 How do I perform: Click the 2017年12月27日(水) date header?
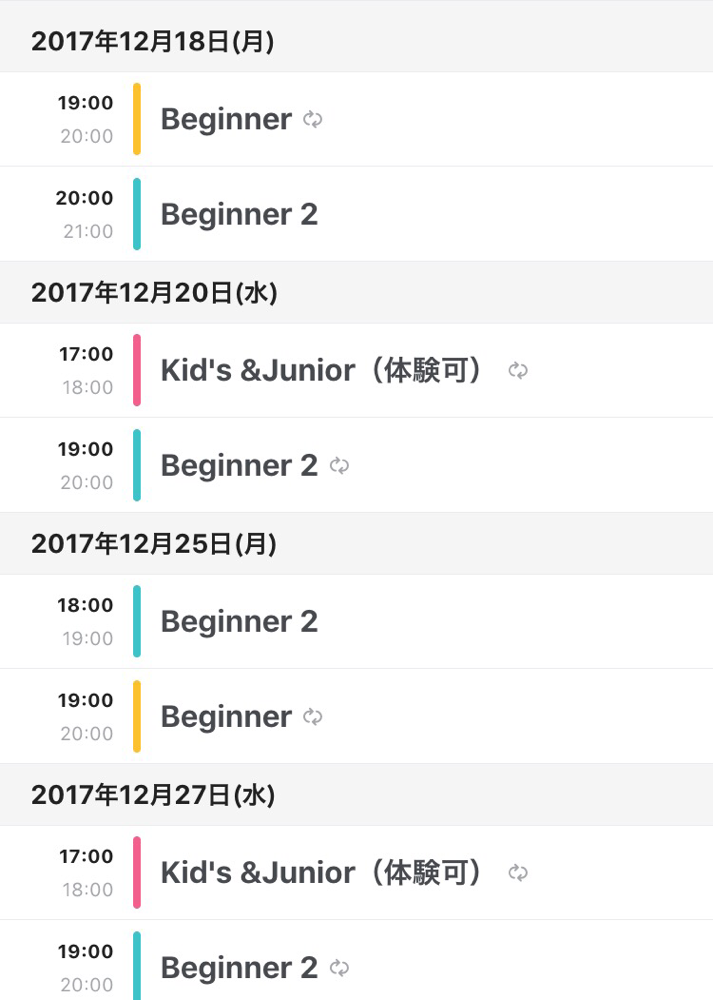click(356, 795)
